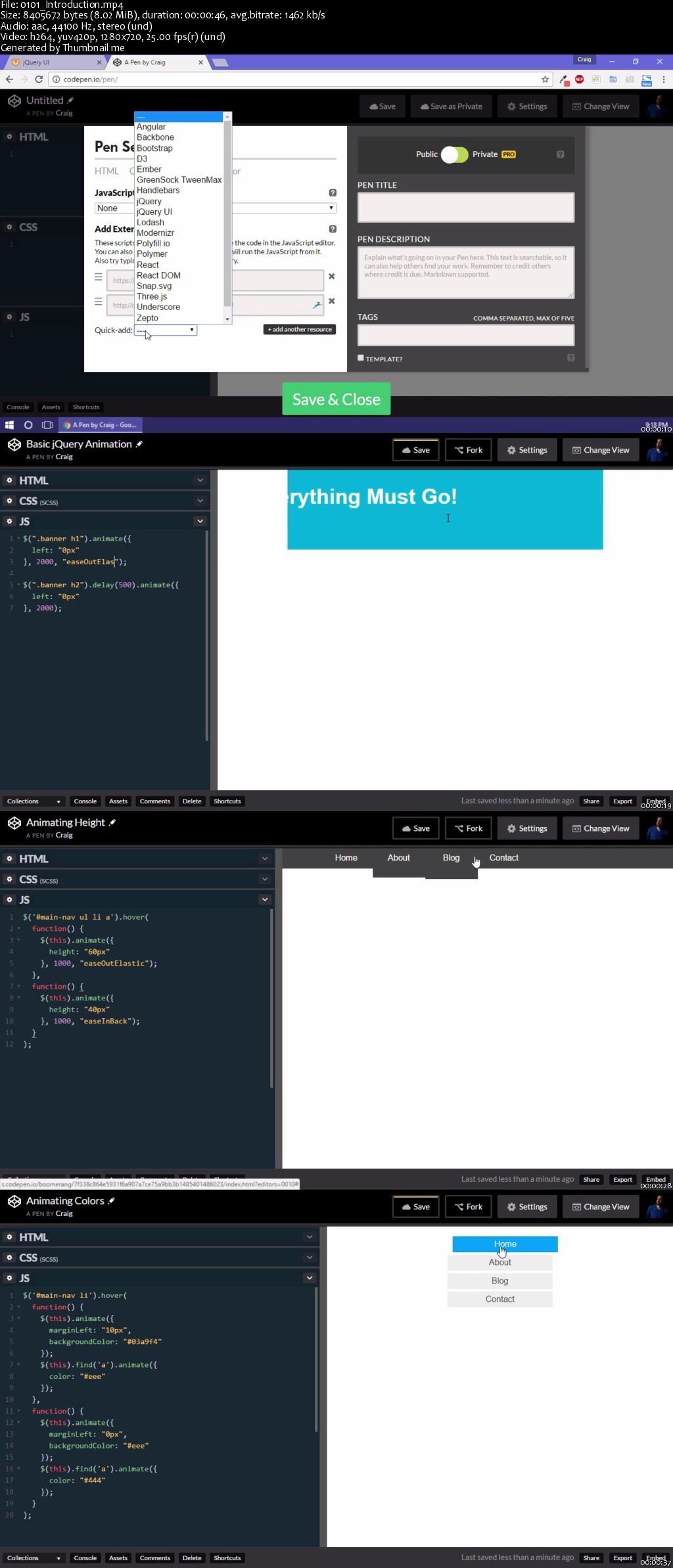This screenshot has width=673, height=1568.
Task: Click HTML panel chevron in Animating Height pen
Action: click(x=265, y=859)
